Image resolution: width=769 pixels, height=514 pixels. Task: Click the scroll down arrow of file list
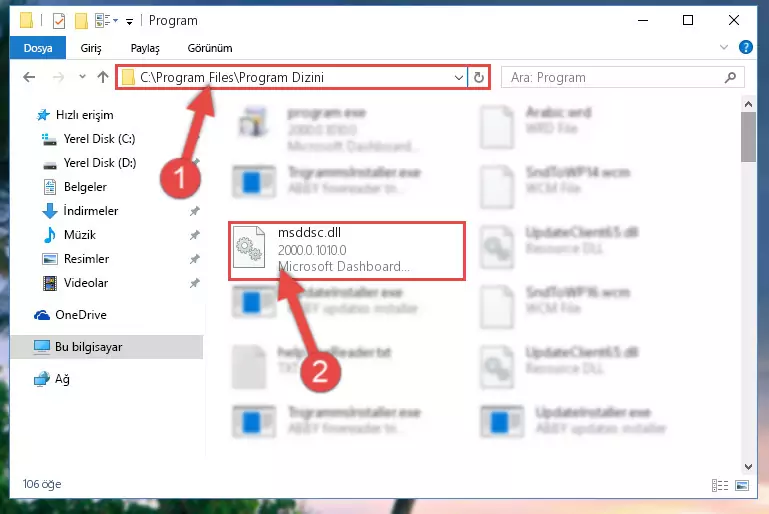748,466
